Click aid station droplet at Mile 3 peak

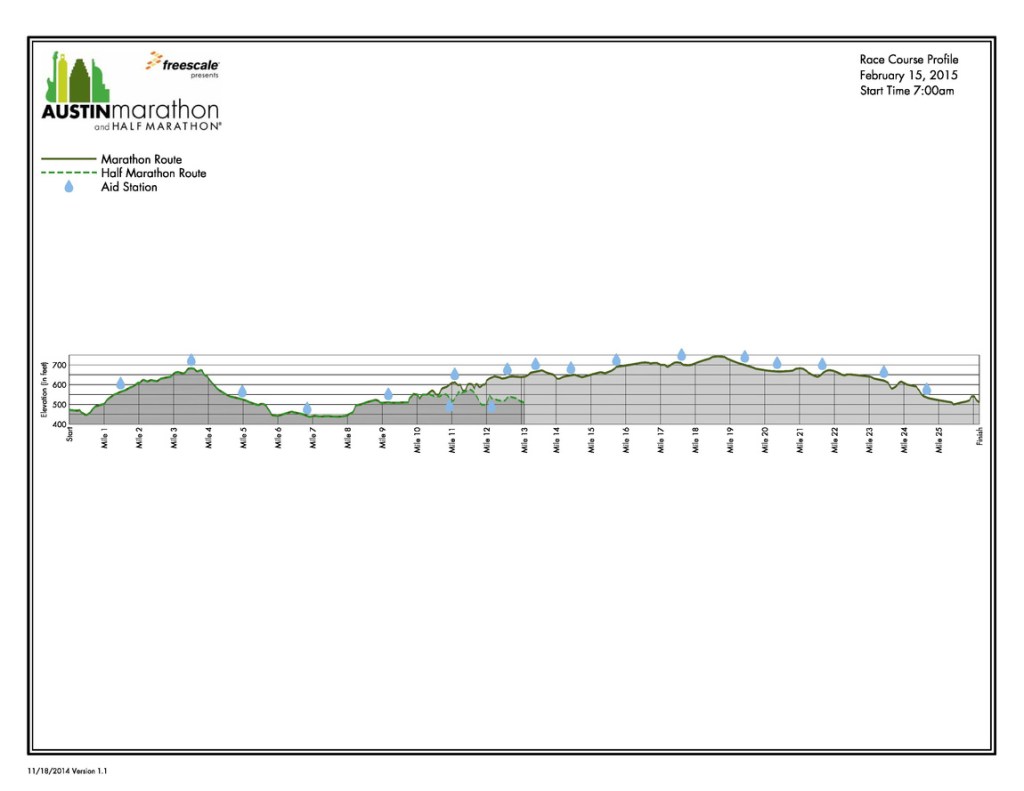click(x=191, y=360)
